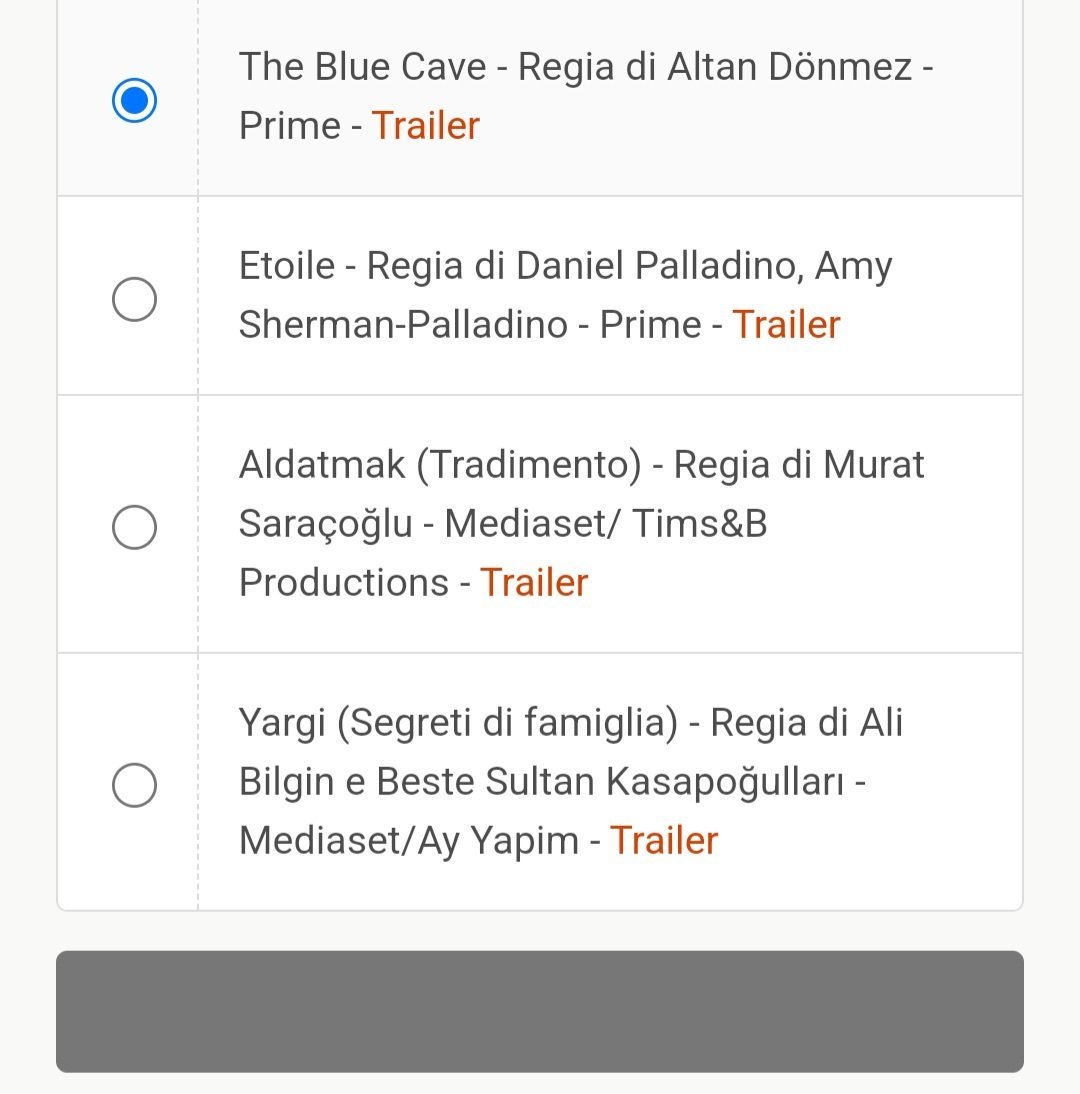Click 'Beste Sultan Kasapoğulları' name text
The width and height of the screenshot is (1080, 1094).
tap(610, 782)
